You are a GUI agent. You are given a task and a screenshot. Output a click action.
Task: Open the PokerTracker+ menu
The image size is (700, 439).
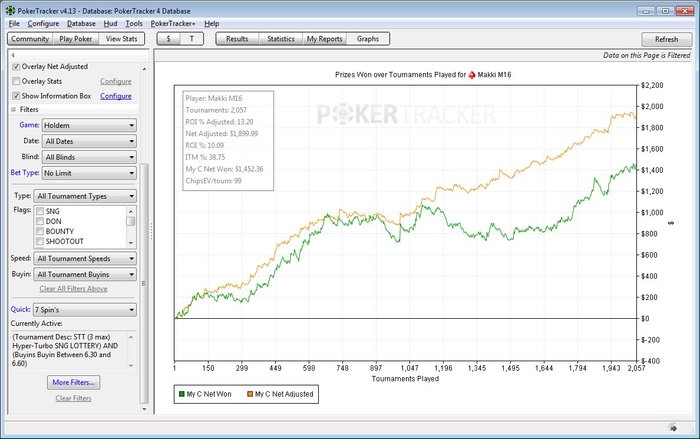[173, 24]
